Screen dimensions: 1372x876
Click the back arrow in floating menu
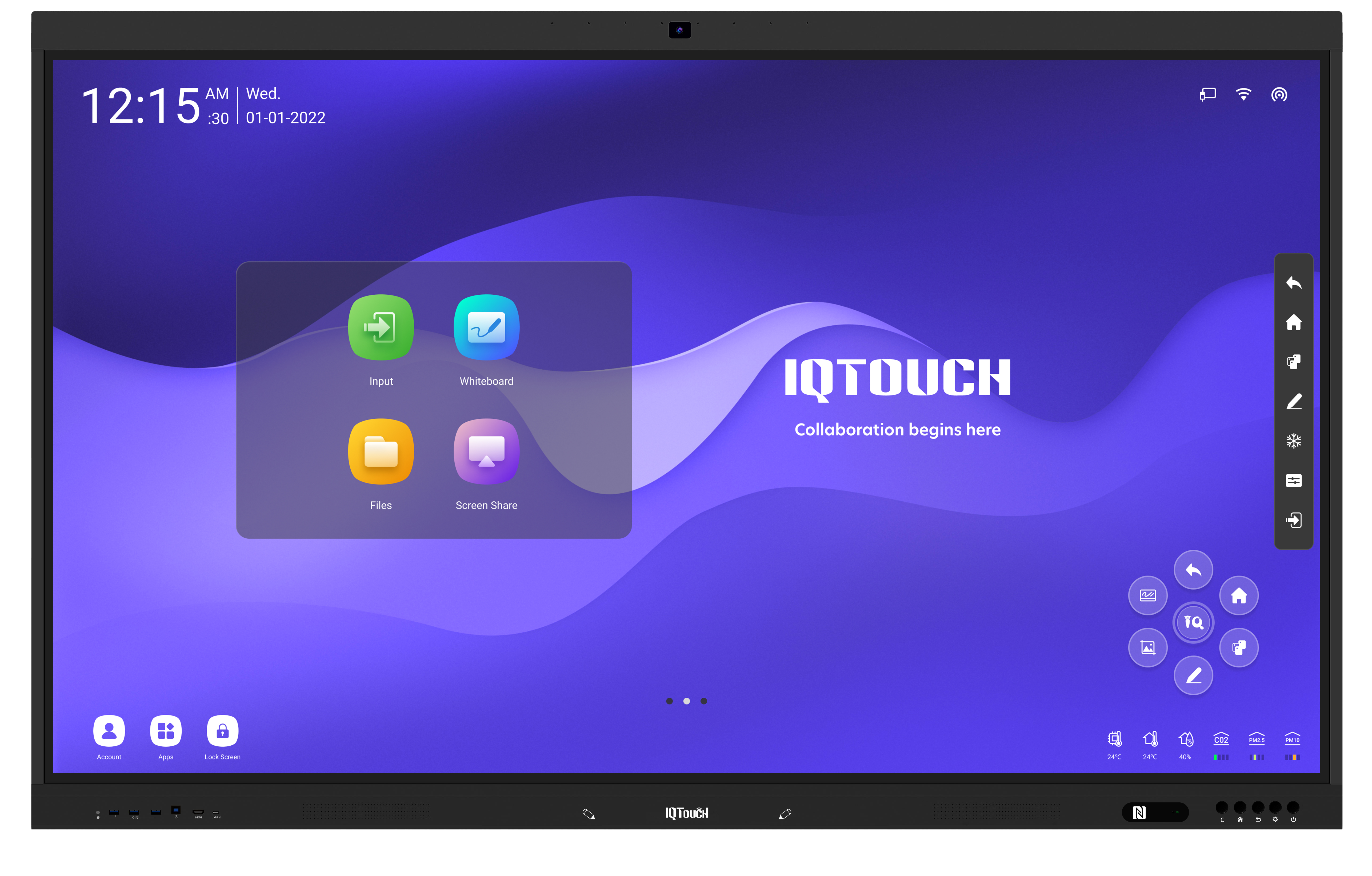tap(1193, 569)
